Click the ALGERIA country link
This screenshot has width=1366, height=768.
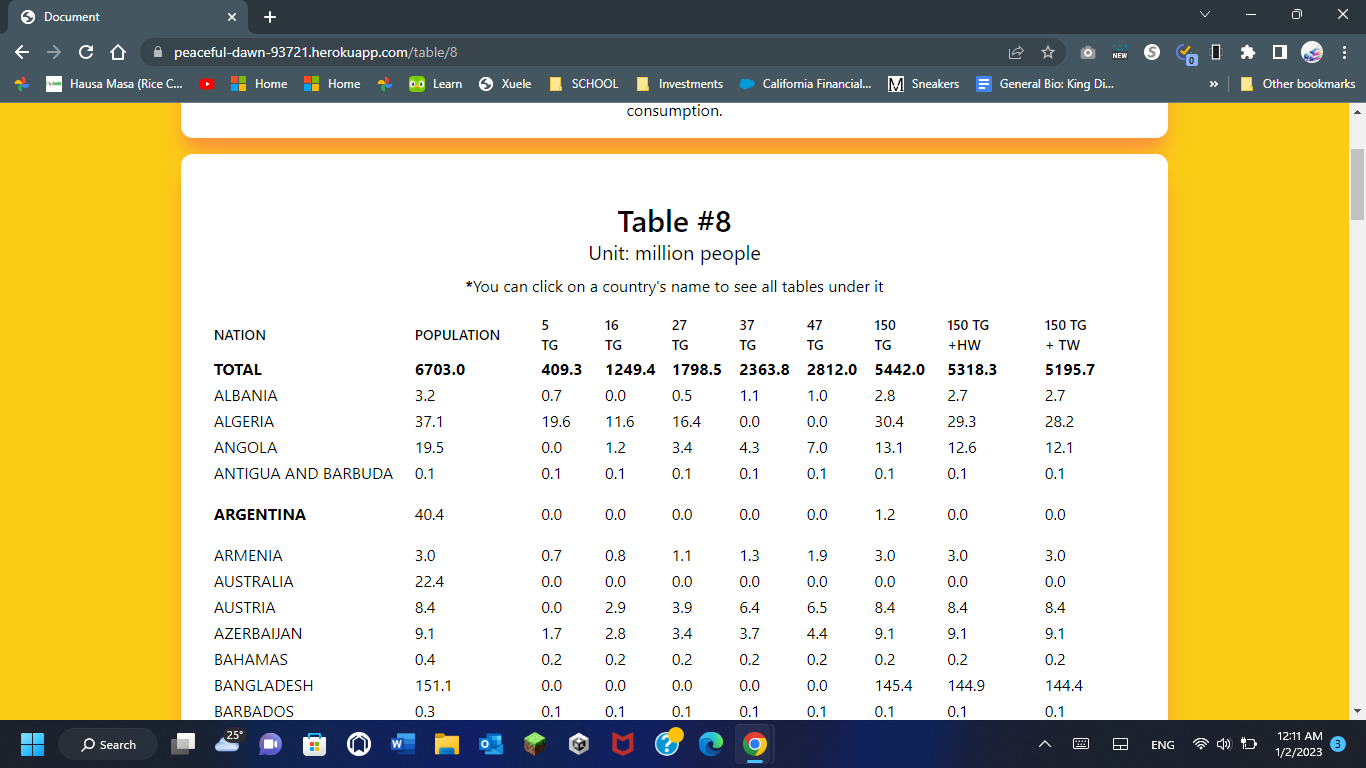click(x=243, y=422)
